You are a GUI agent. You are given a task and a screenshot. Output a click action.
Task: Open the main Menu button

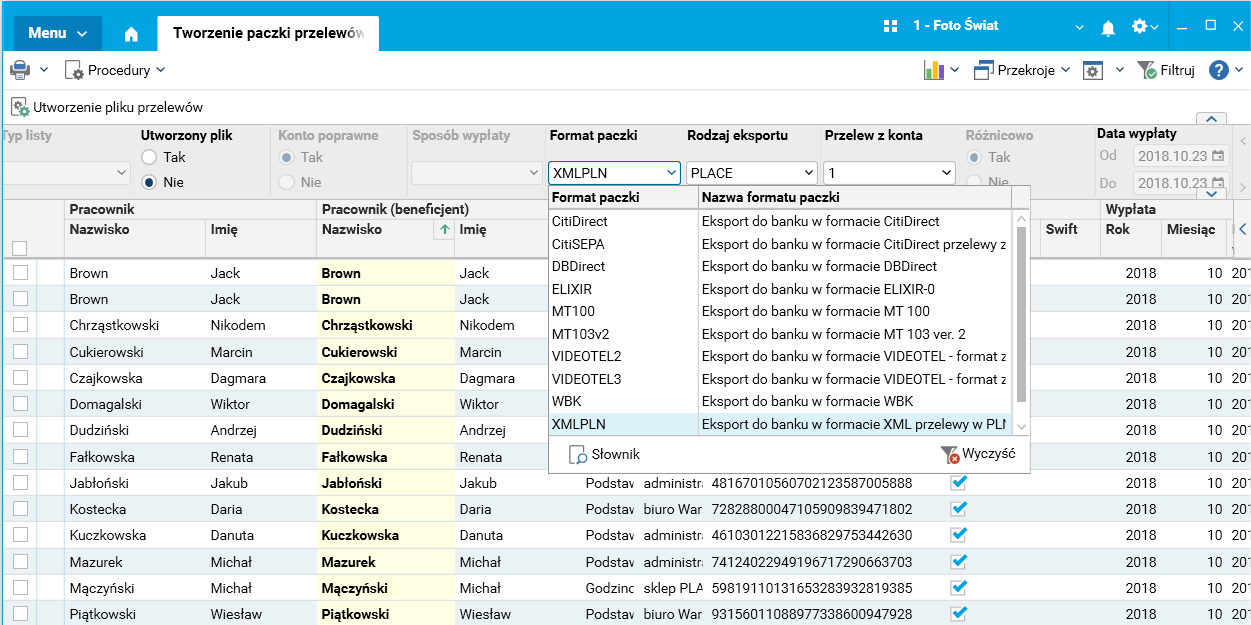[x=57, y=33]
